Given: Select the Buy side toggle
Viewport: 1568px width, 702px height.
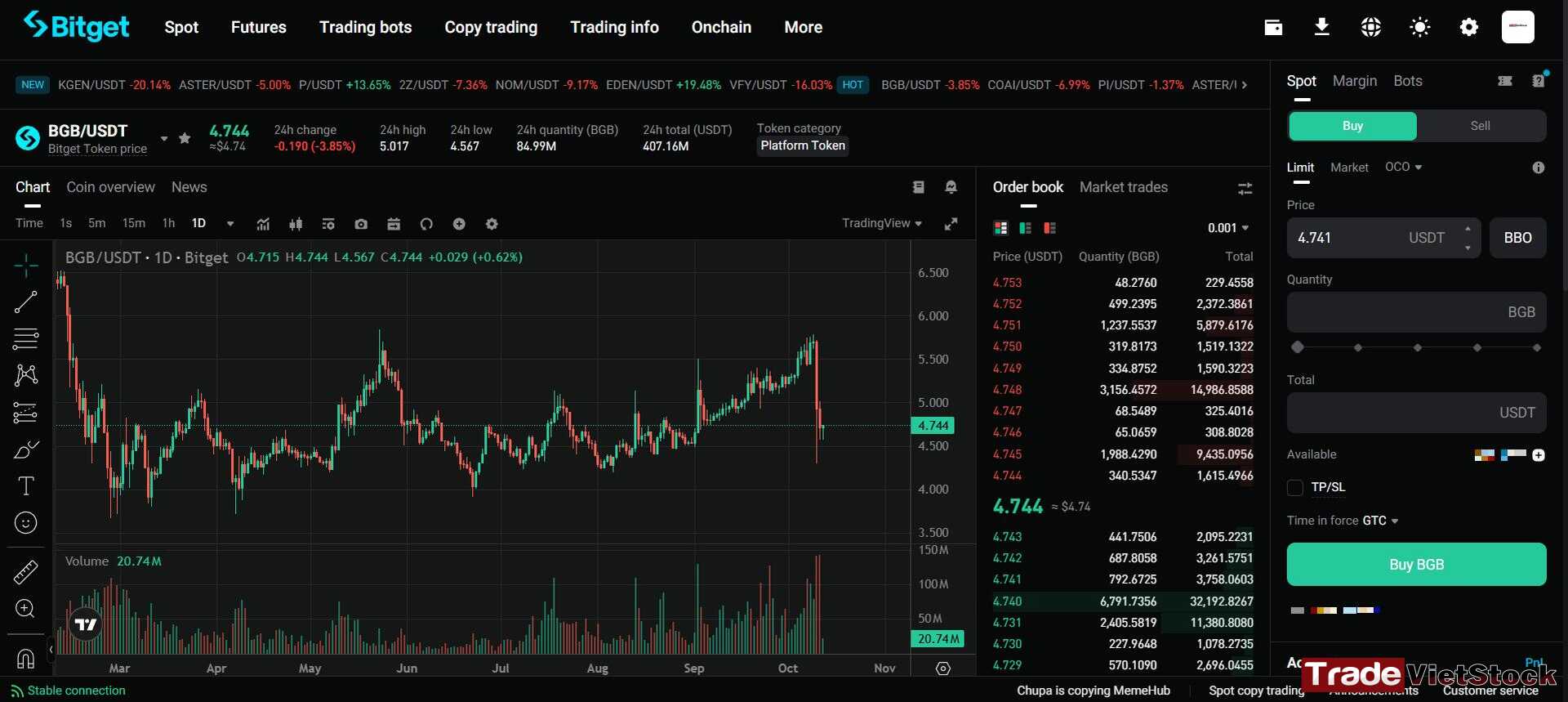Looking at the screenshot, I should pyautogui.click(x=1352, y=126).
